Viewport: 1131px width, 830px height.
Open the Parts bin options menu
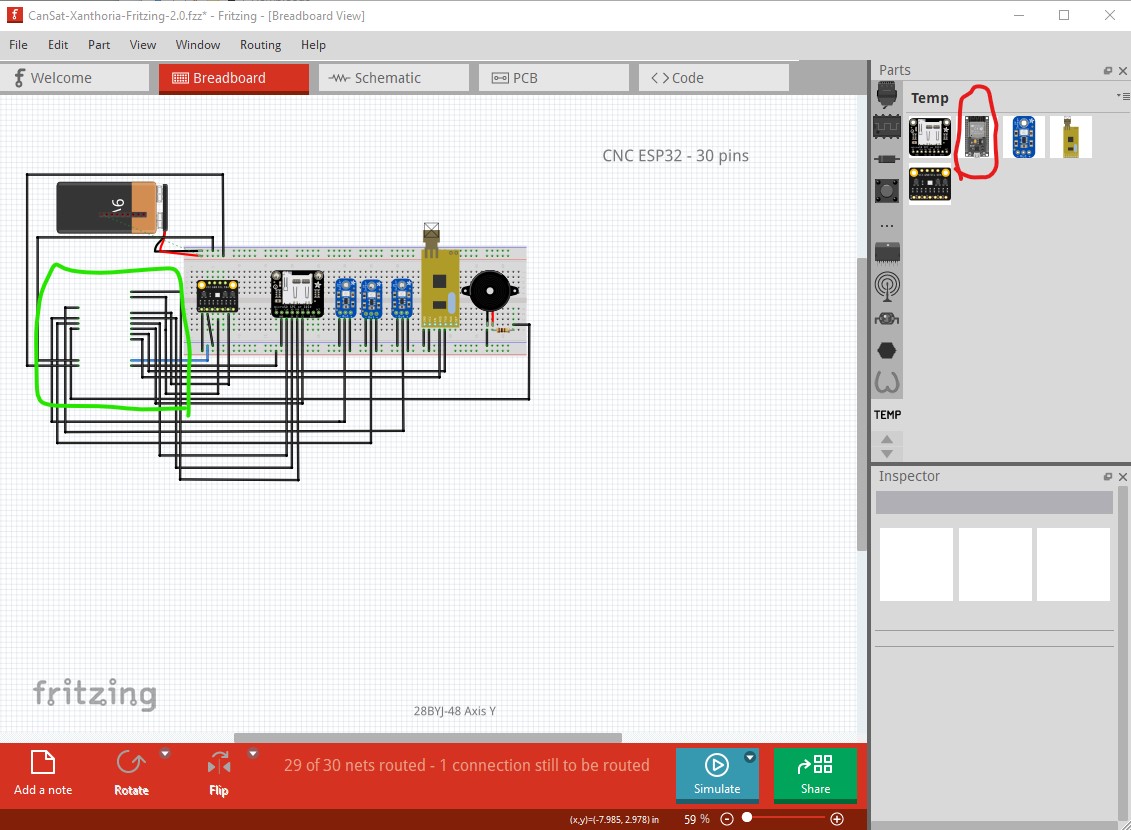[1123, 96]
